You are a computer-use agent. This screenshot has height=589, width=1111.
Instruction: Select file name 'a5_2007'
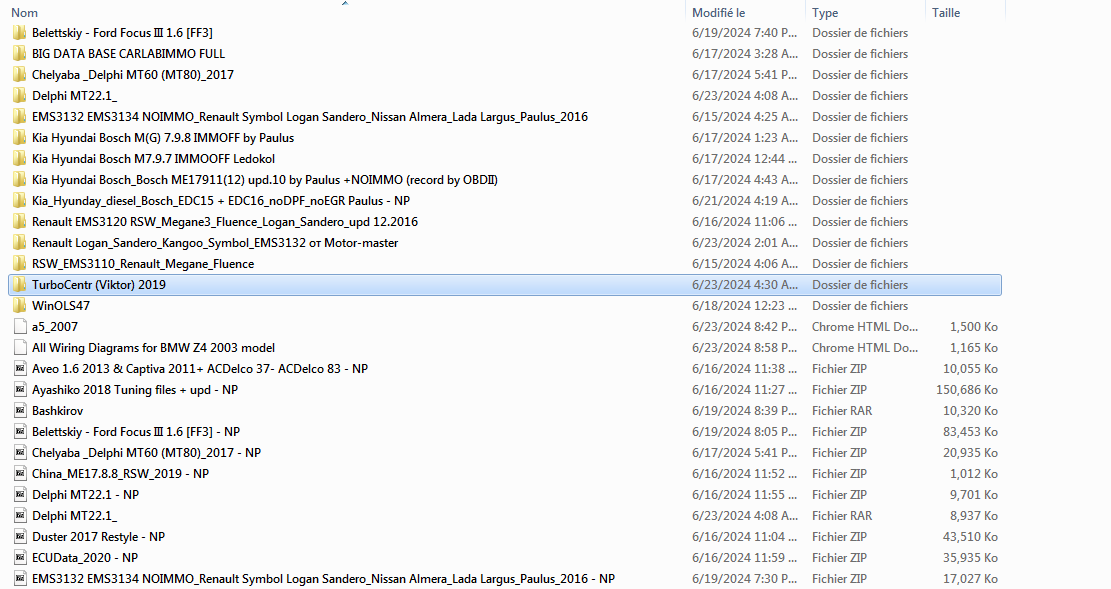pos(55,327)
